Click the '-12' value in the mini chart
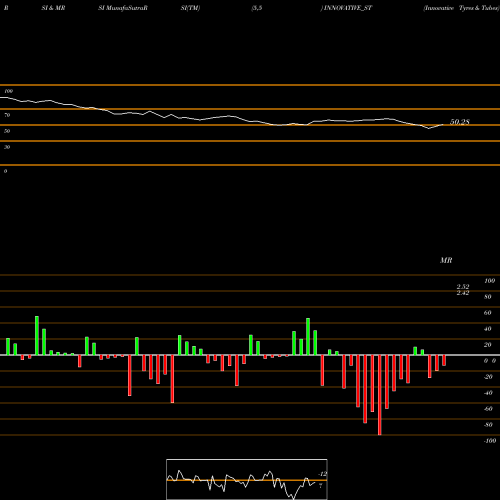Image resolution: width=500 pixels, height=500 pixels. coord(322,474)
